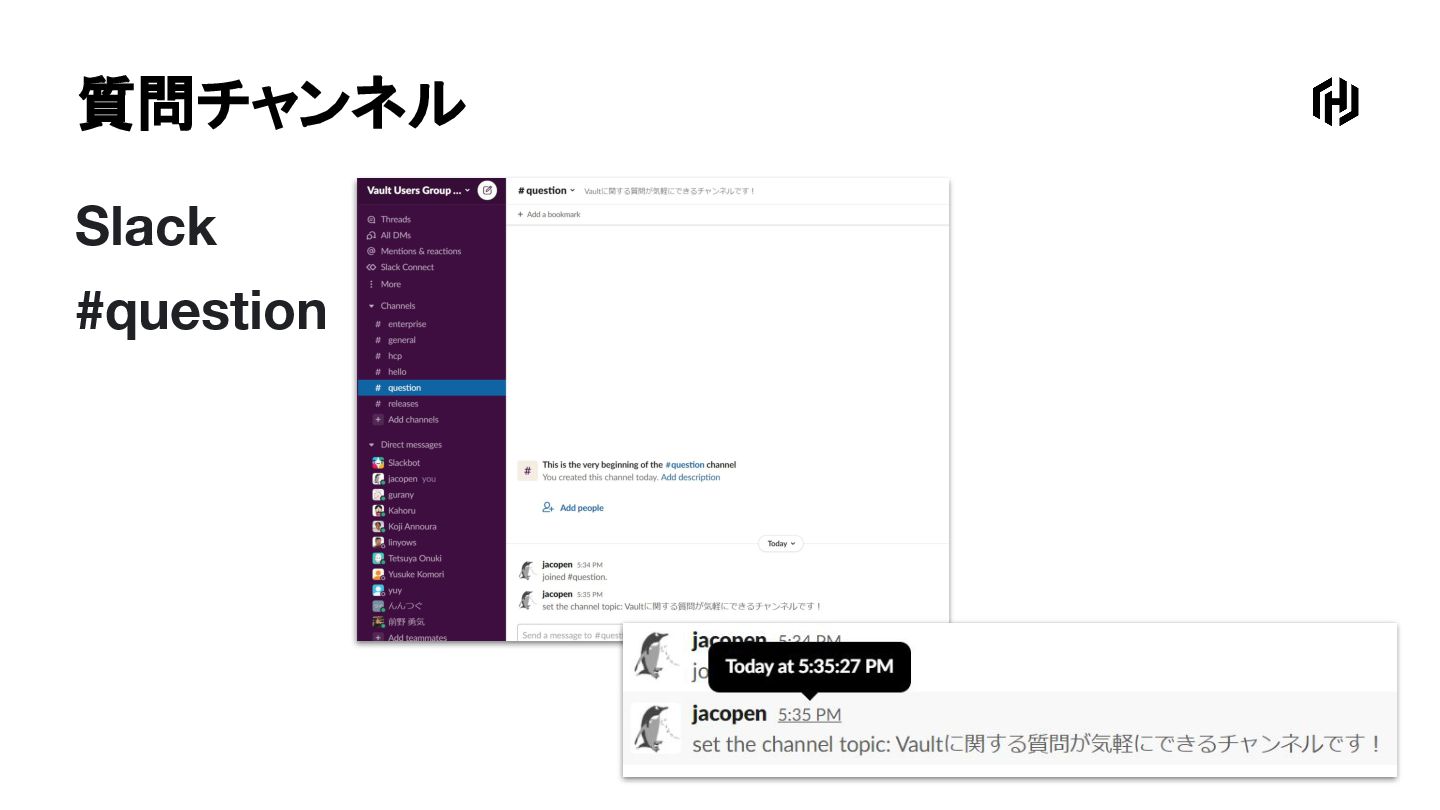
Task: Open the Threads view icon
Action: pyautogui.click(x=372, y=219)
